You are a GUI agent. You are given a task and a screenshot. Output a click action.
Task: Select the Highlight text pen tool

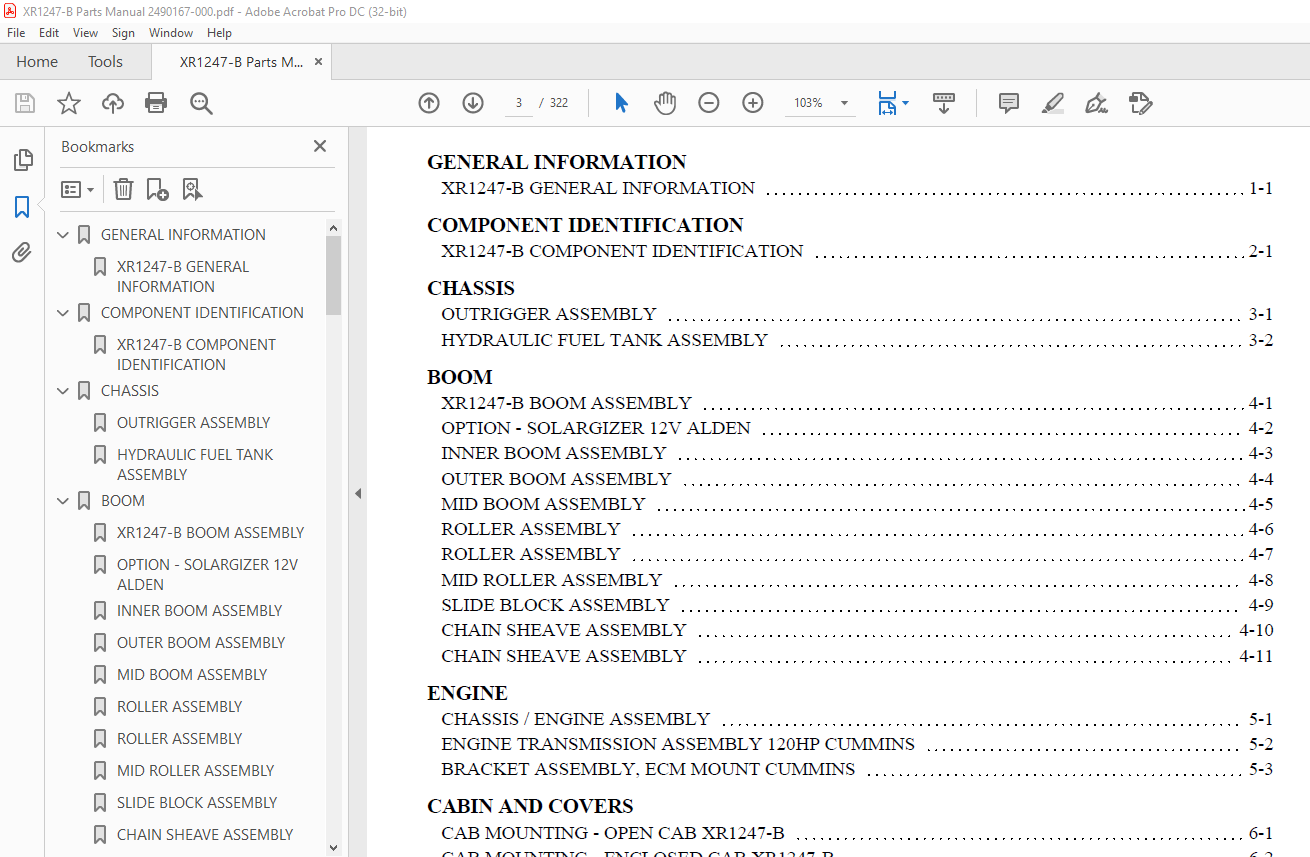pyautogui.click(x=1052, y=103)
